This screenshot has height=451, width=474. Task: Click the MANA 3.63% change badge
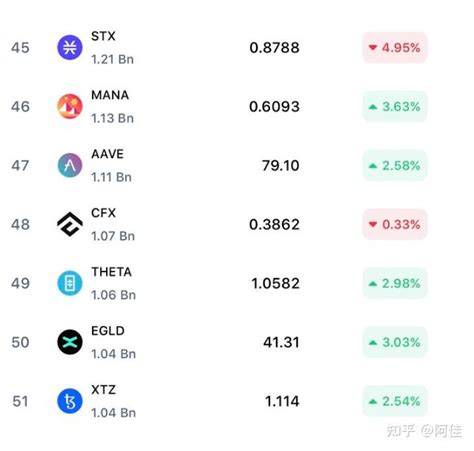point(395,107)
